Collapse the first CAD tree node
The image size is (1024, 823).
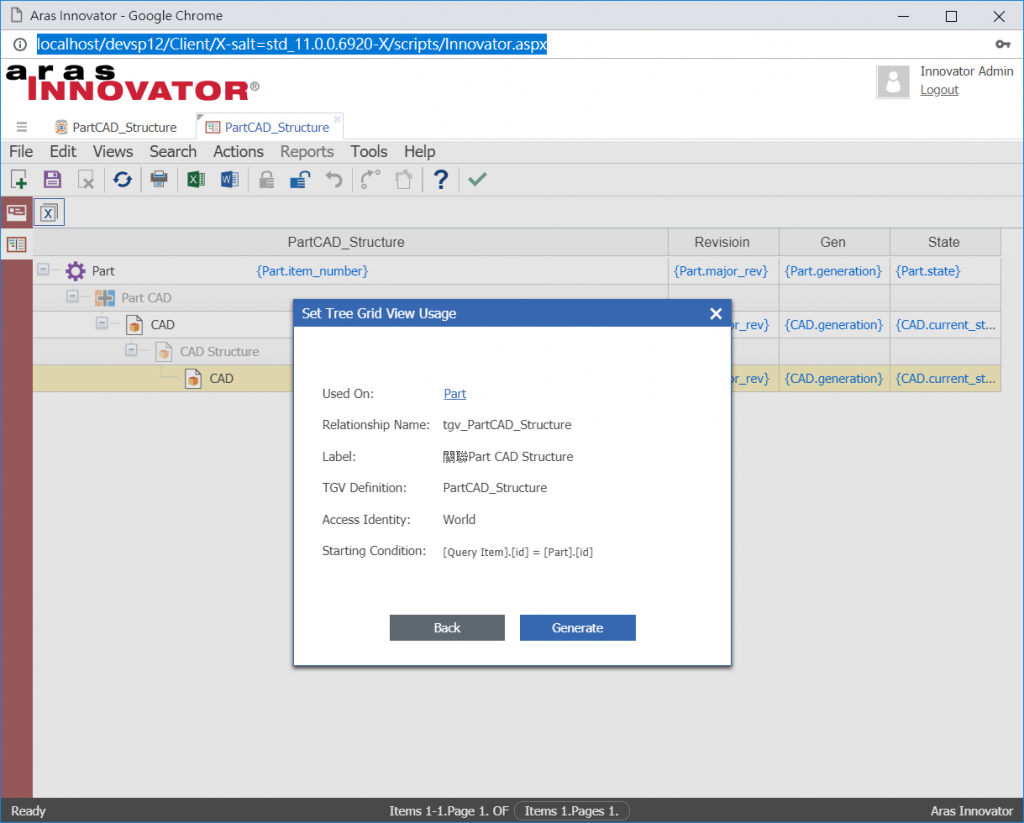point(102,323)
